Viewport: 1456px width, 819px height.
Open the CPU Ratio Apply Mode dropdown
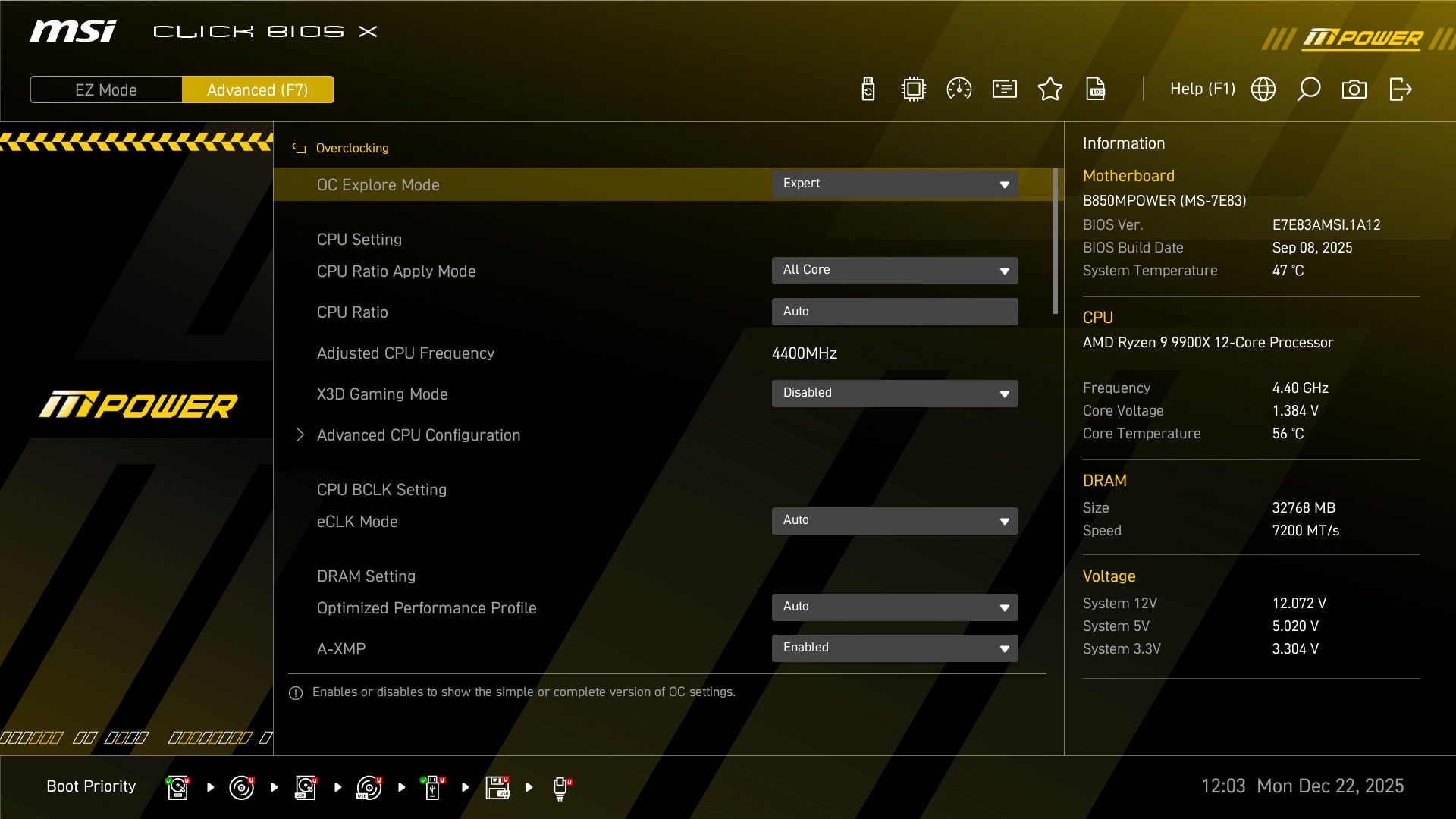[895, 270]
